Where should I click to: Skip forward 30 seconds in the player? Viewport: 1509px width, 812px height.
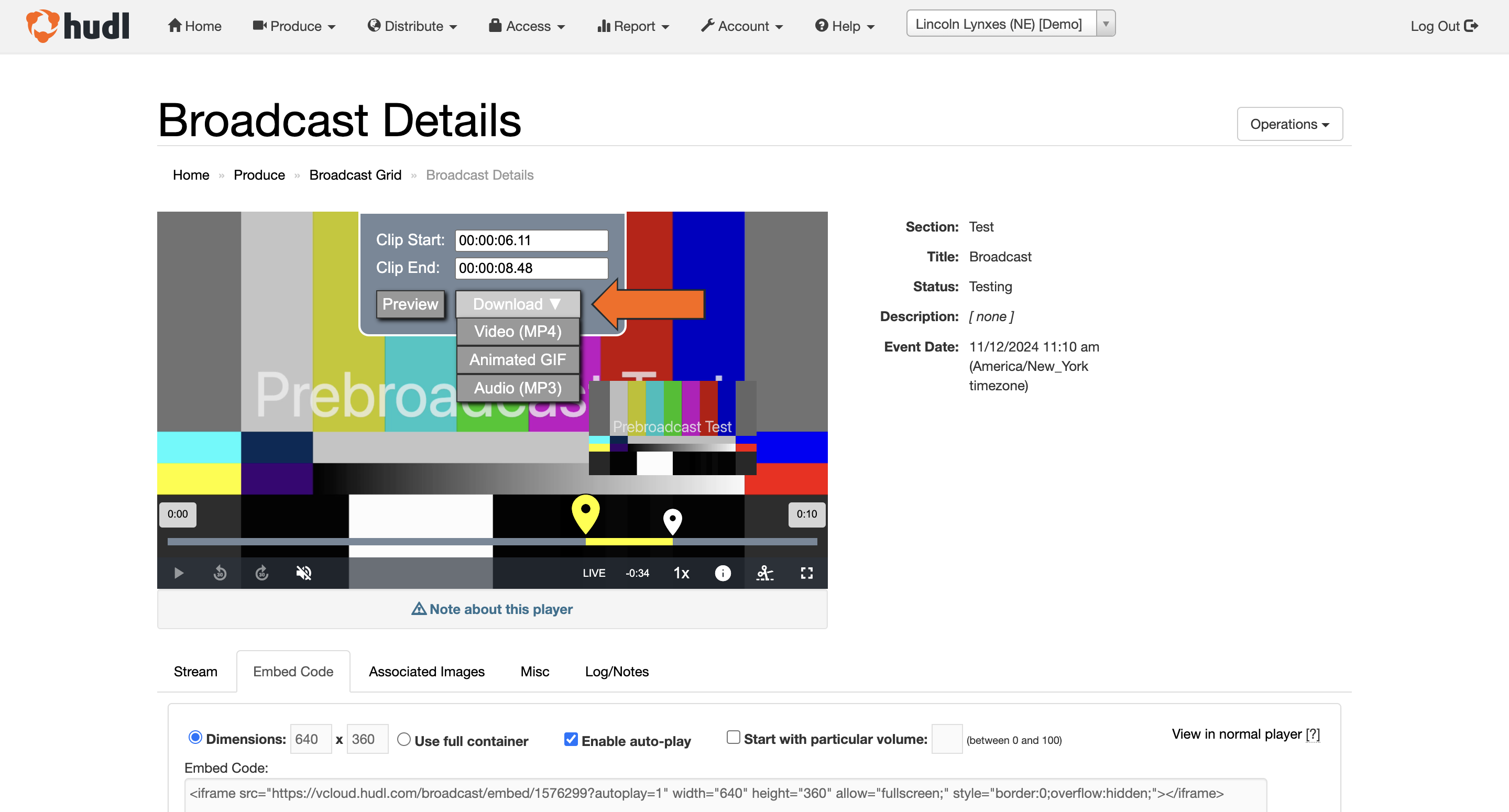[262, 573]
